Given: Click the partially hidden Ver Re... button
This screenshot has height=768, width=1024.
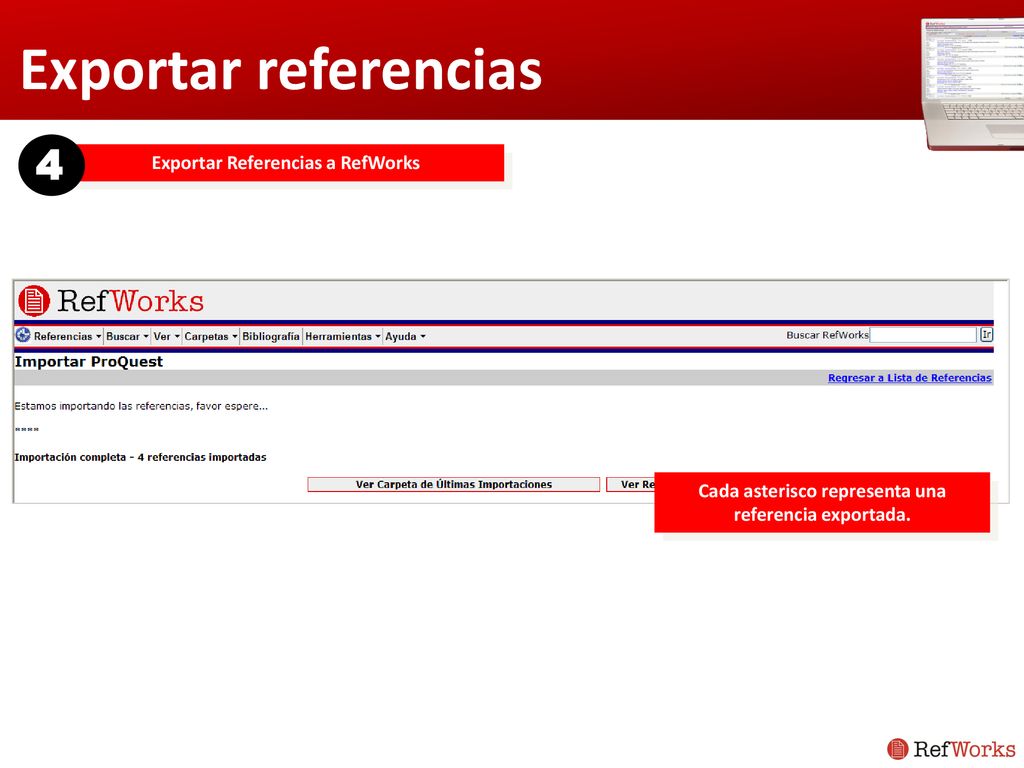Looking at the screenshot, I should 630,485.
